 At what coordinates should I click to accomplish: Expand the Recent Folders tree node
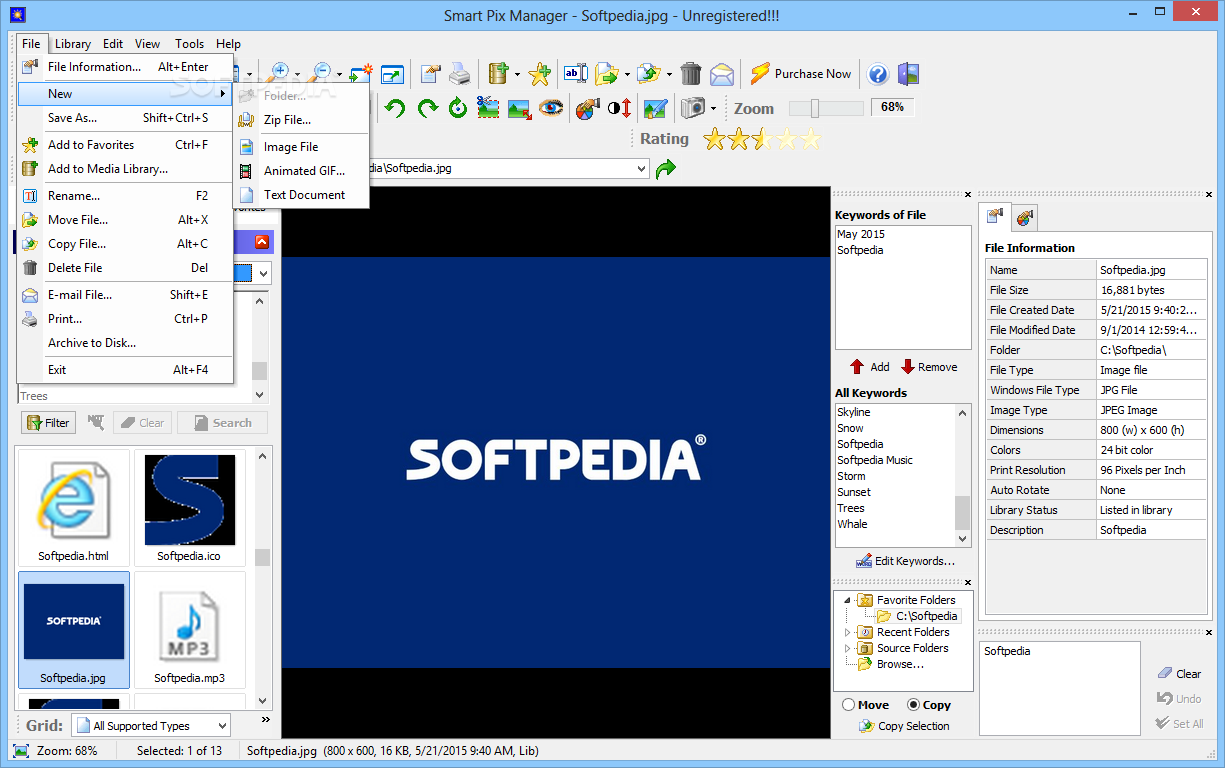(848, 632)
